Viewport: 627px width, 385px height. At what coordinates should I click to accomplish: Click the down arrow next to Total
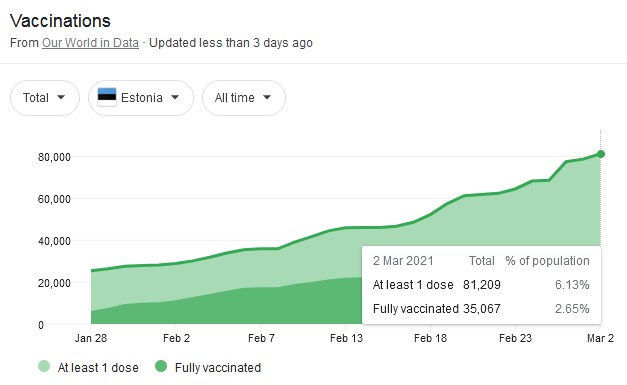61,97
